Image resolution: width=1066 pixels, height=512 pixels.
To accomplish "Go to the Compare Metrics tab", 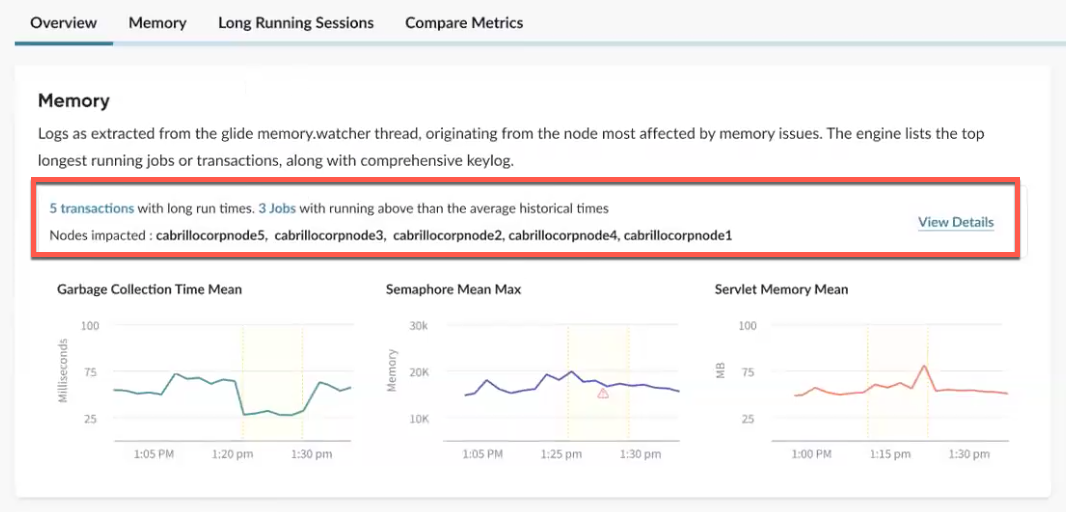I will [x=464, y=22].
